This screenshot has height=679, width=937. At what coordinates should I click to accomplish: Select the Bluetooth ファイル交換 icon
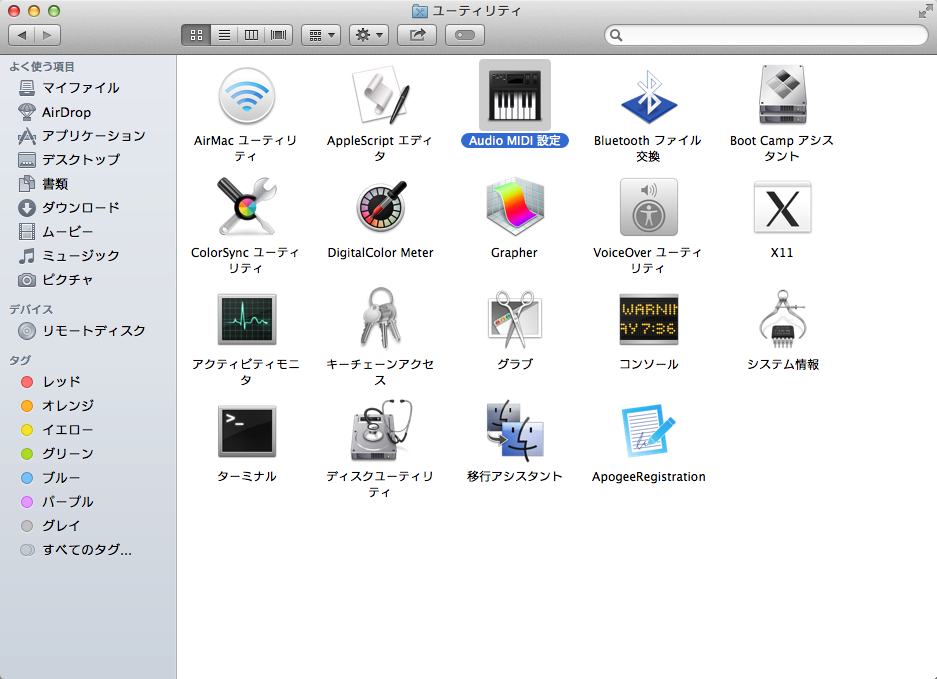[648, 96]
